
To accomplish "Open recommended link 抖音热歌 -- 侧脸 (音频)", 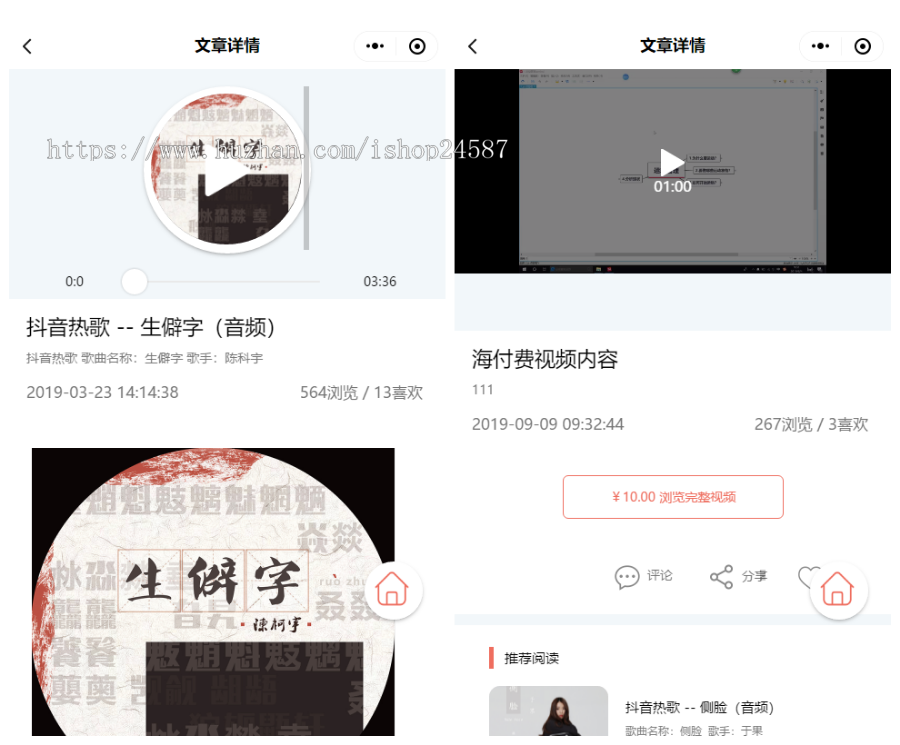I will pos(699,707).
